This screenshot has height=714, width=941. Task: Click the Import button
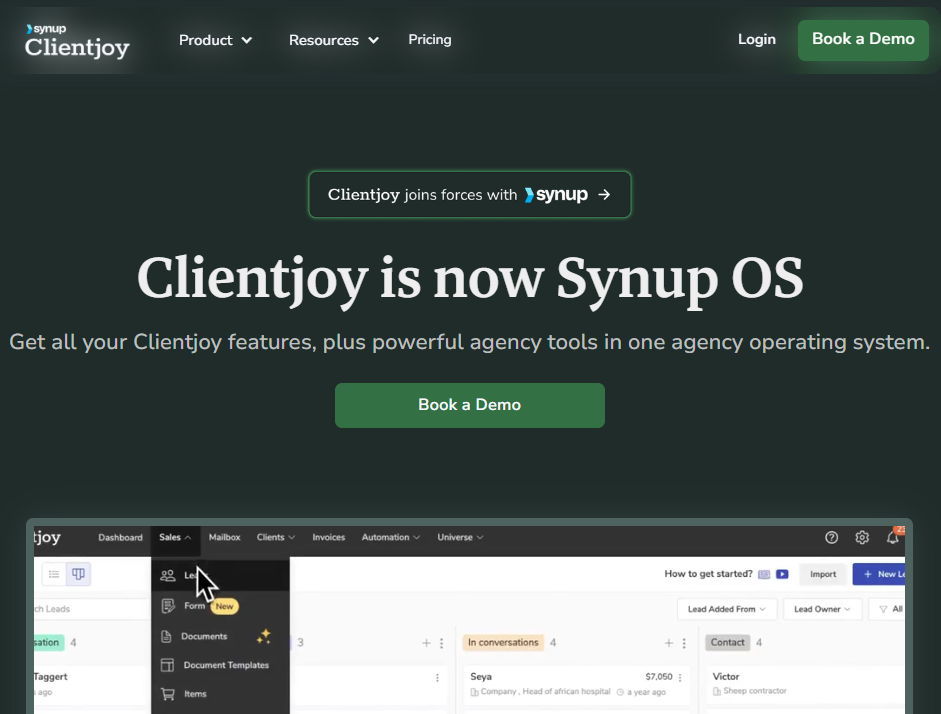pyautogui.click(x=823, y=574)
